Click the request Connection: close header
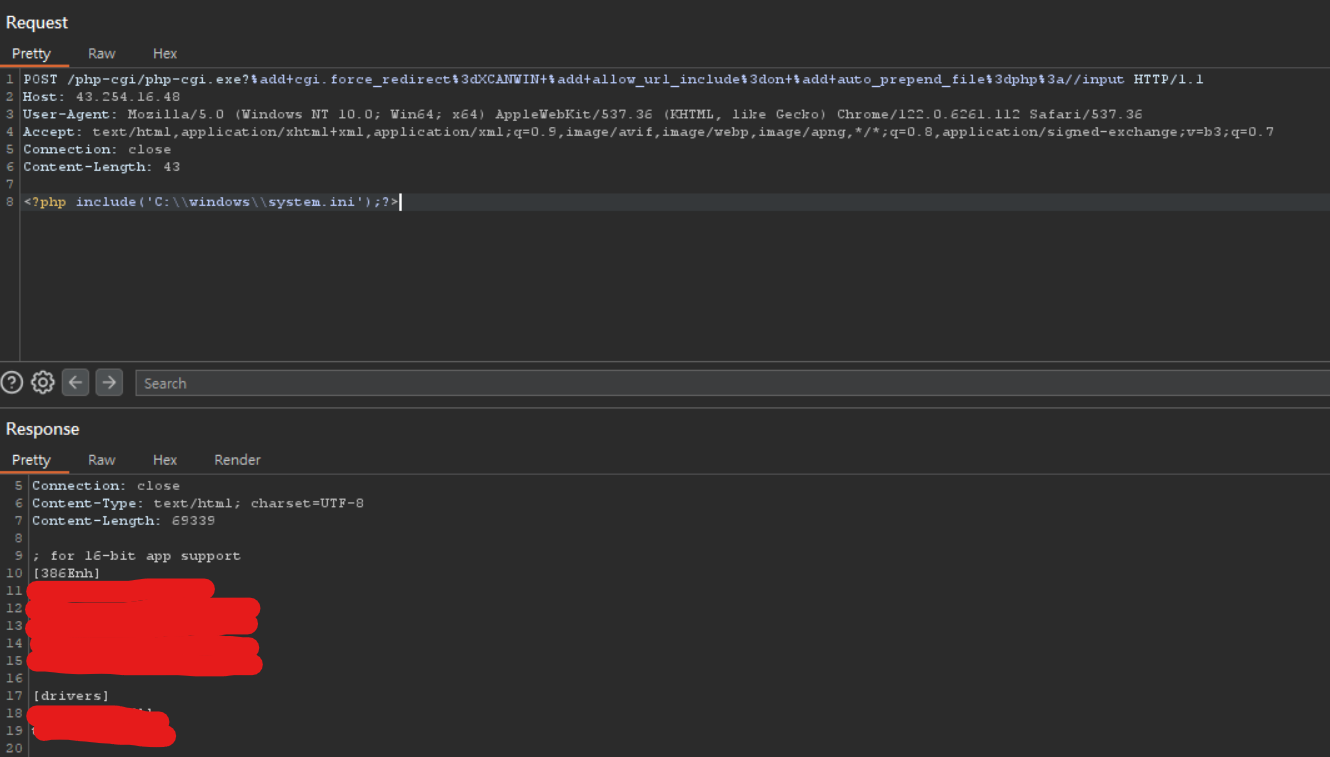 coord(97,149)
